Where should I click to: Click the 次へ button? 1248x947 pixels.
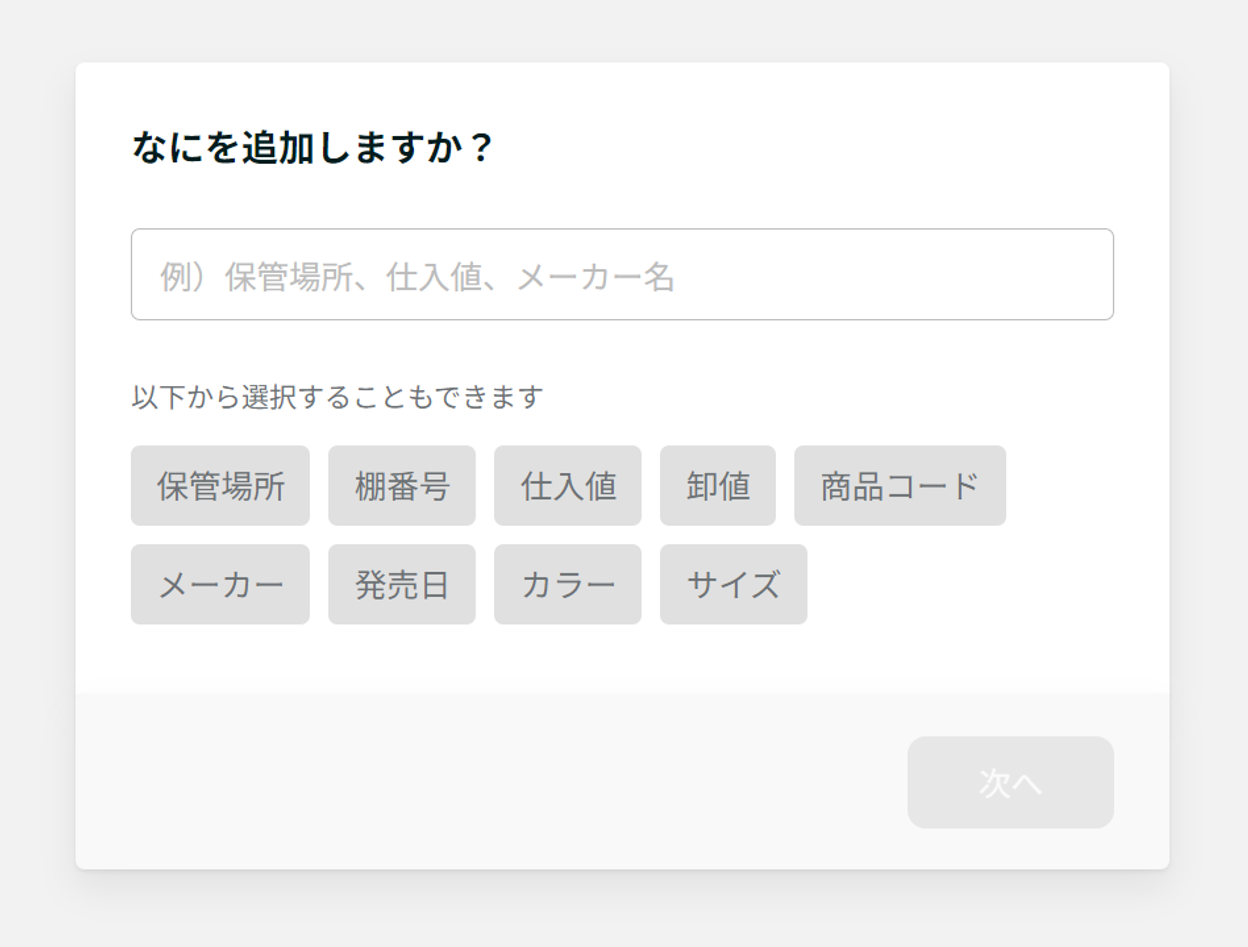coord(1011,783)
